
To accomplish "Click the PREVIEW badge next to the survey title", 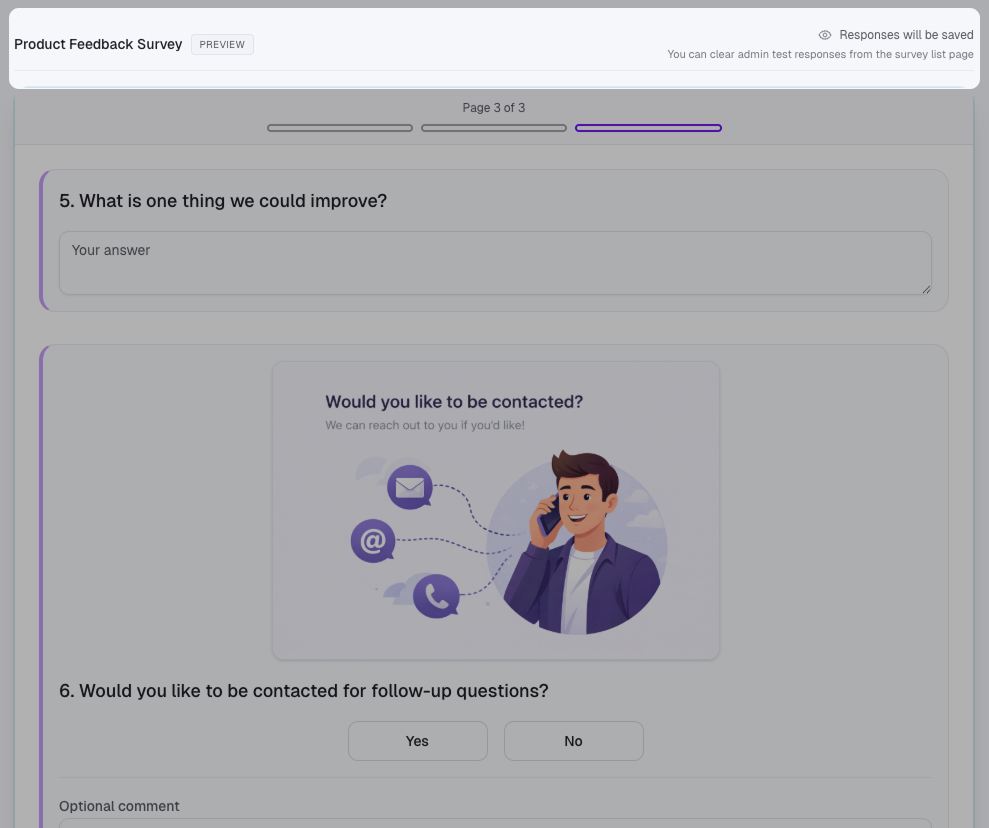I will [x=222, y=44].
